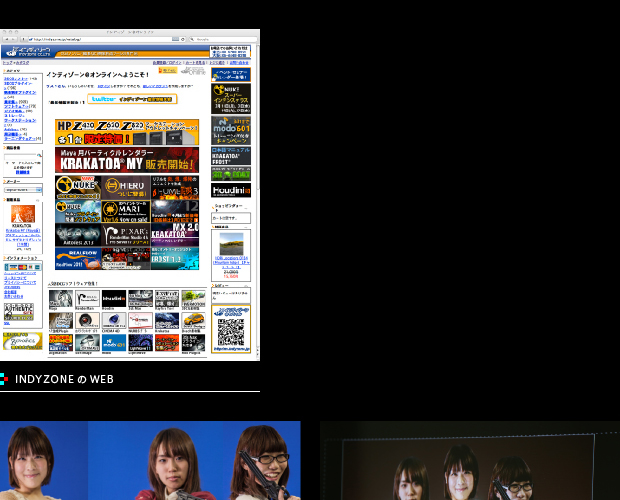620x500 pixels.
Task: Click the product search box in left sidebar
Action: 20,156
